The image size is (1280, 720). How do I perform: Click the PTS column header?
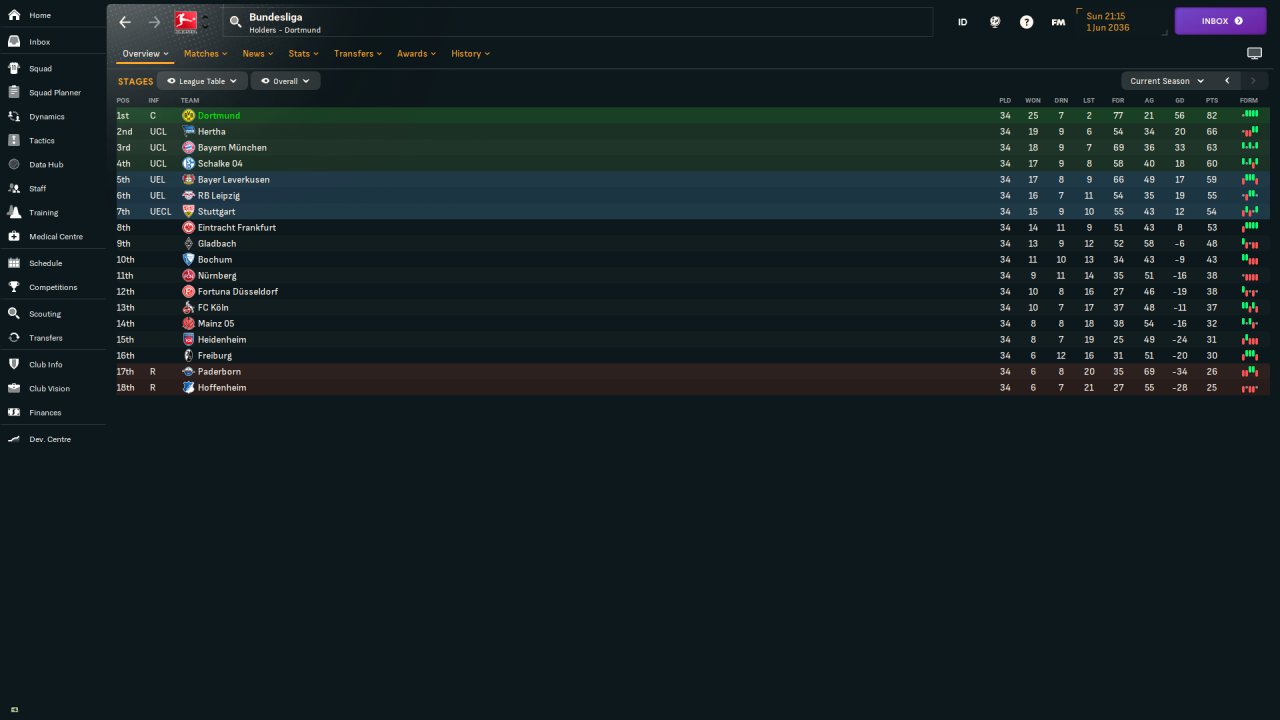coord(1212,100)
